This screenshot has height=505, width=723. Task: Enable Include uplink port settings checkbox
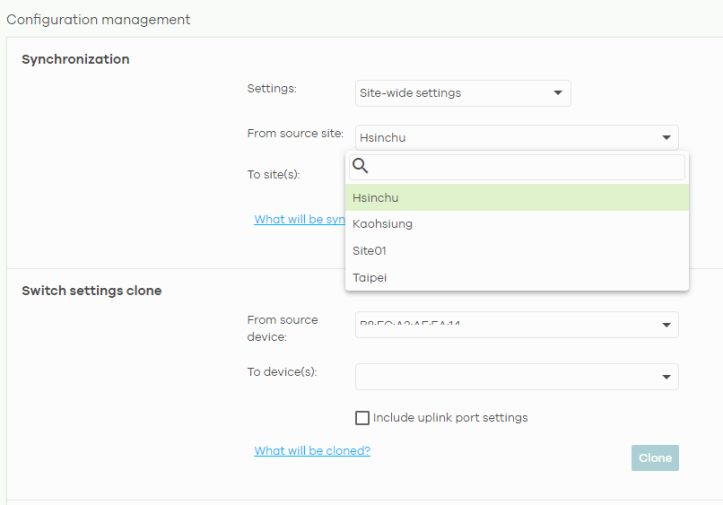[x=362, y=418]
